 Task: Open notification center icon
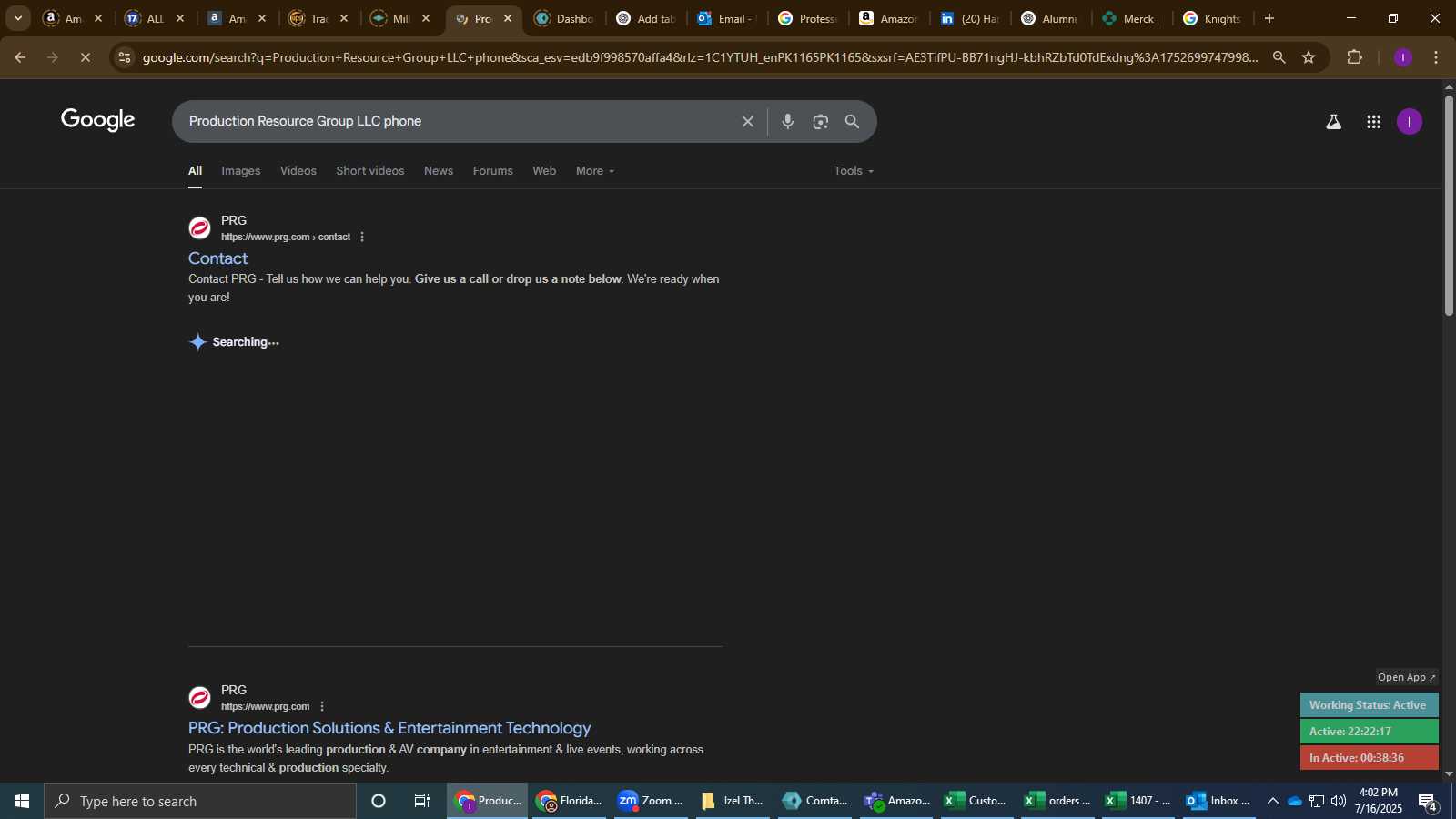(1428, 802)
